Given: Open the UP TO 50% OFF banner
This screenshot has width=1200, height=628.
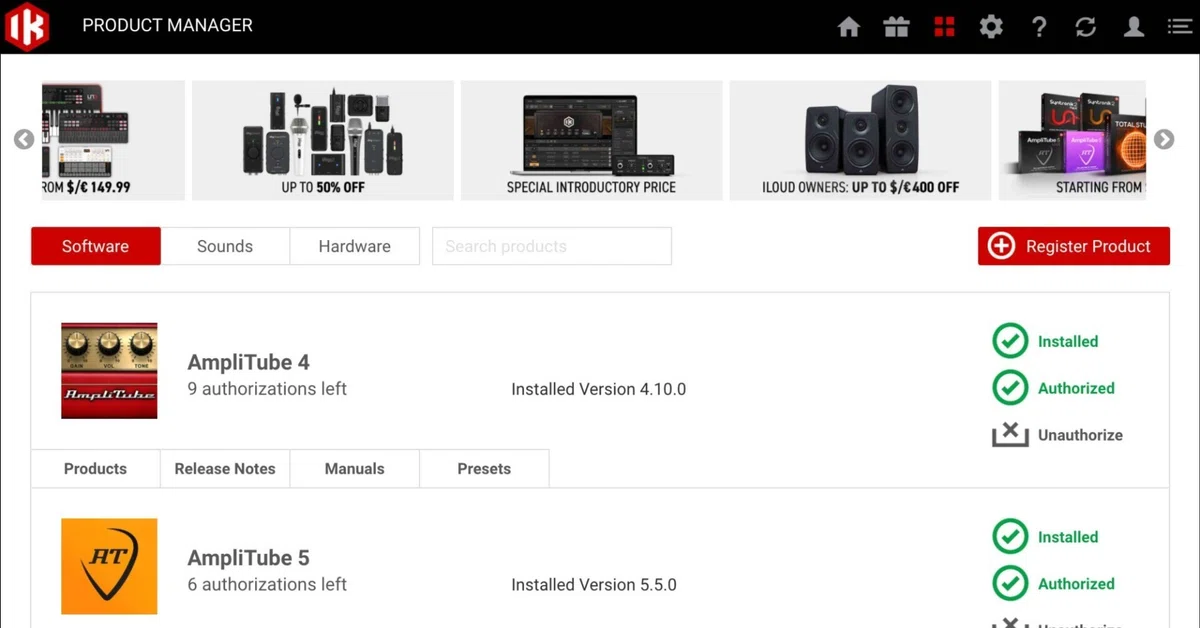Looking at the screenshot, I should [x=323, y=140].
